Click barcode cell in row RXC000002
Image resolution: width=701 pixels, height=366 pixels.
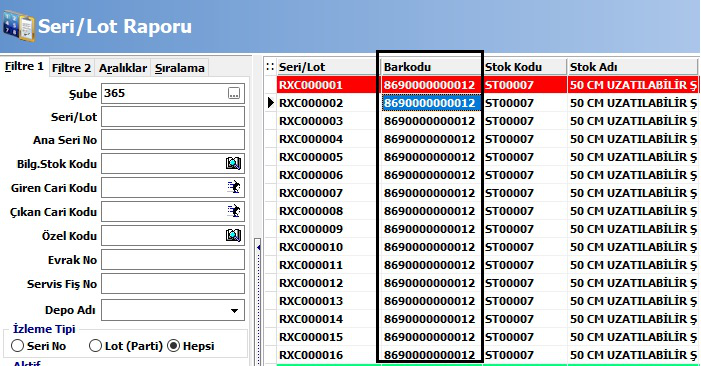pyautogui.click(x=431, y=103)
